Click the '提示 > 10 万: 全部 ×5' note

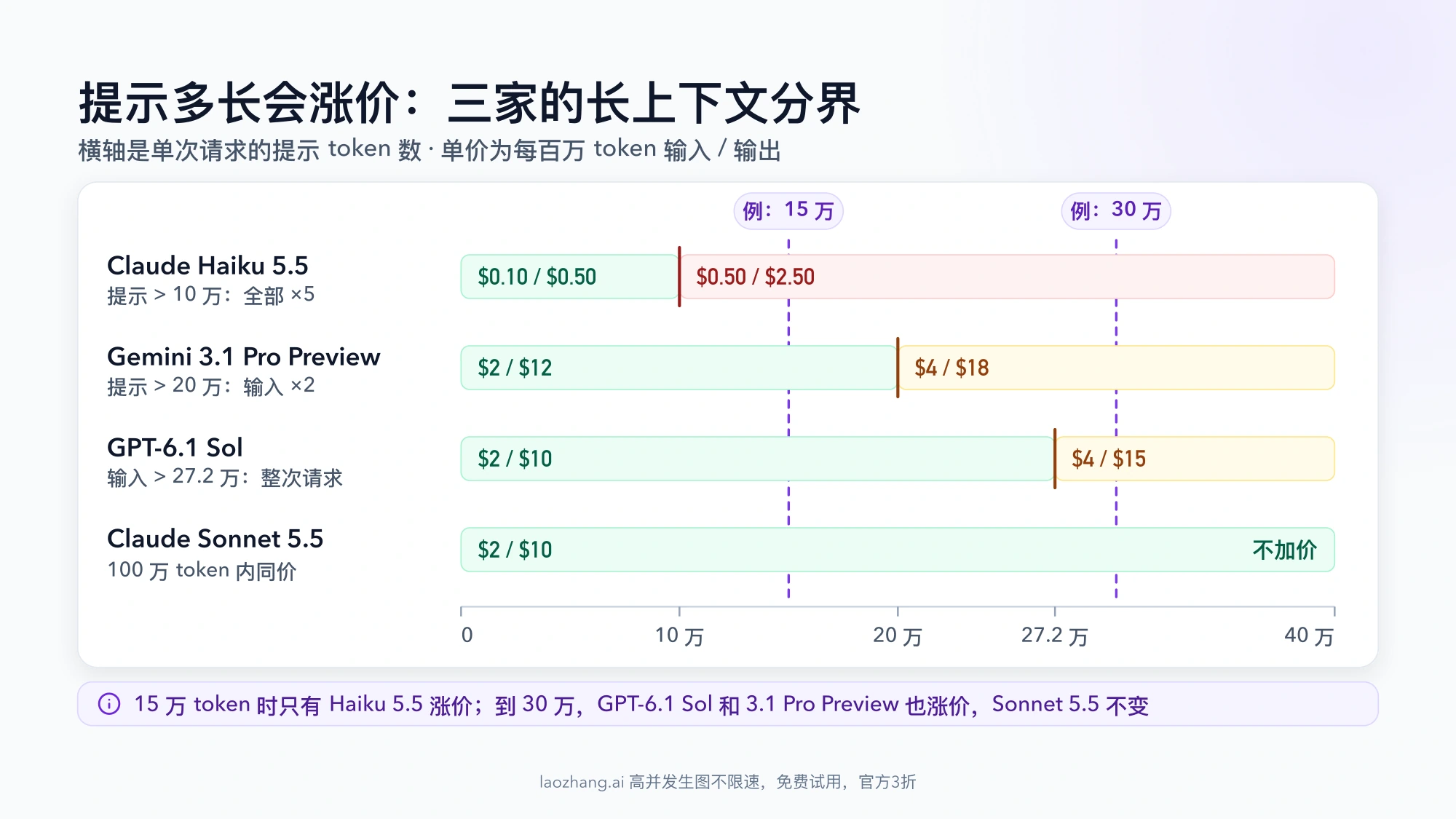click(210, 296)
